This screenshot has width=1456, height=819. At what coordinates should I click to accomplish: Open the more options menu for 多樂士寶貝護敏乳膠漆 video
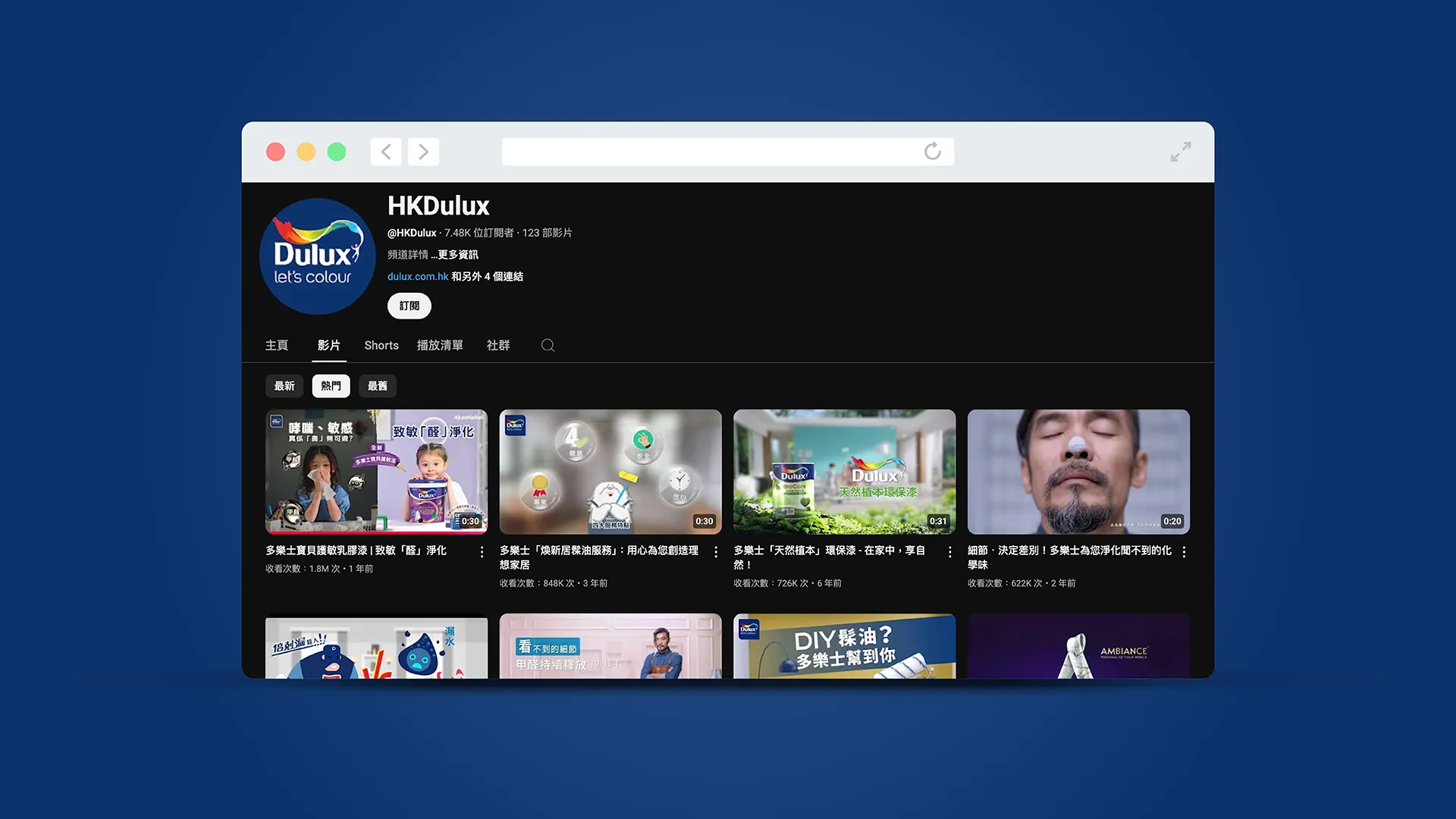click(482, 552)
